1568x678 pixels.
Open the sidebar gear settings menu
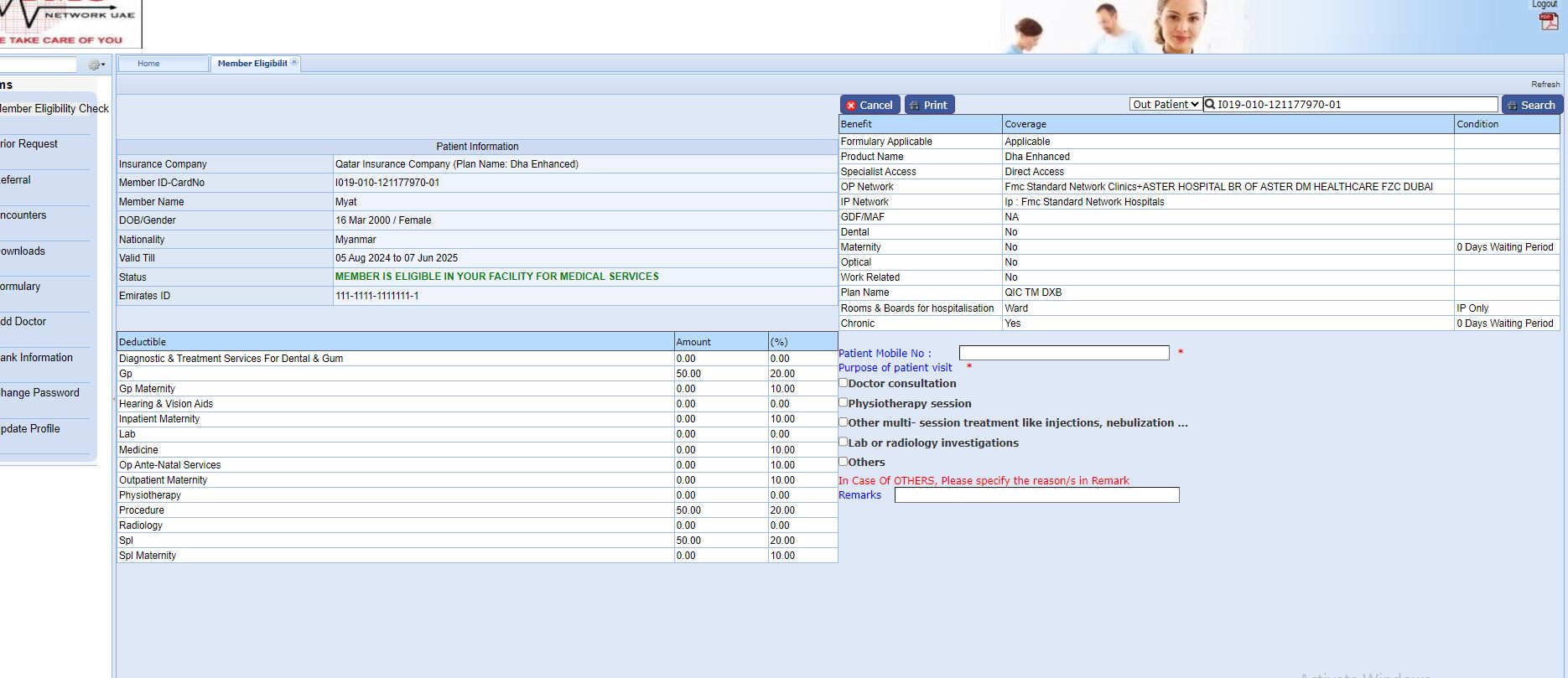point(96,65)
